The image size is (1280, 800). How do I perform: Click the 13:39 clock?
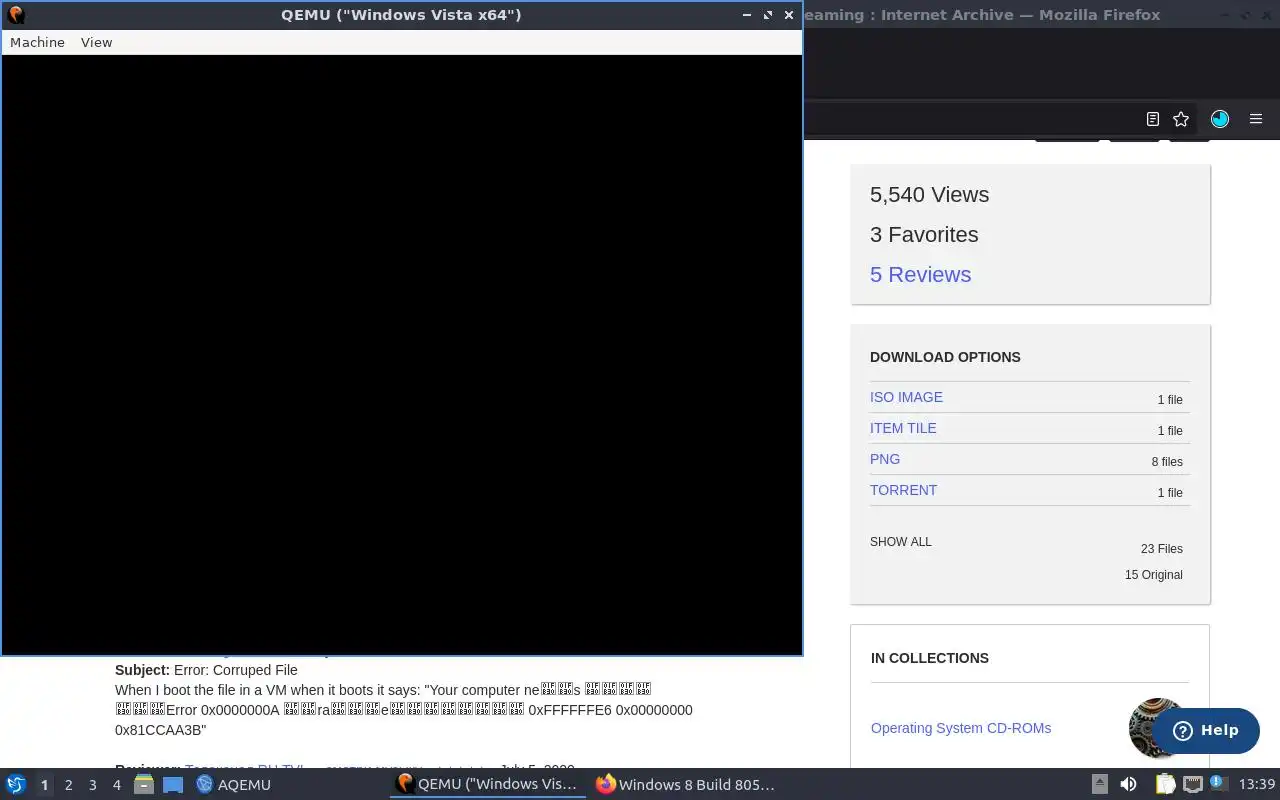(x=1257, y=785)
